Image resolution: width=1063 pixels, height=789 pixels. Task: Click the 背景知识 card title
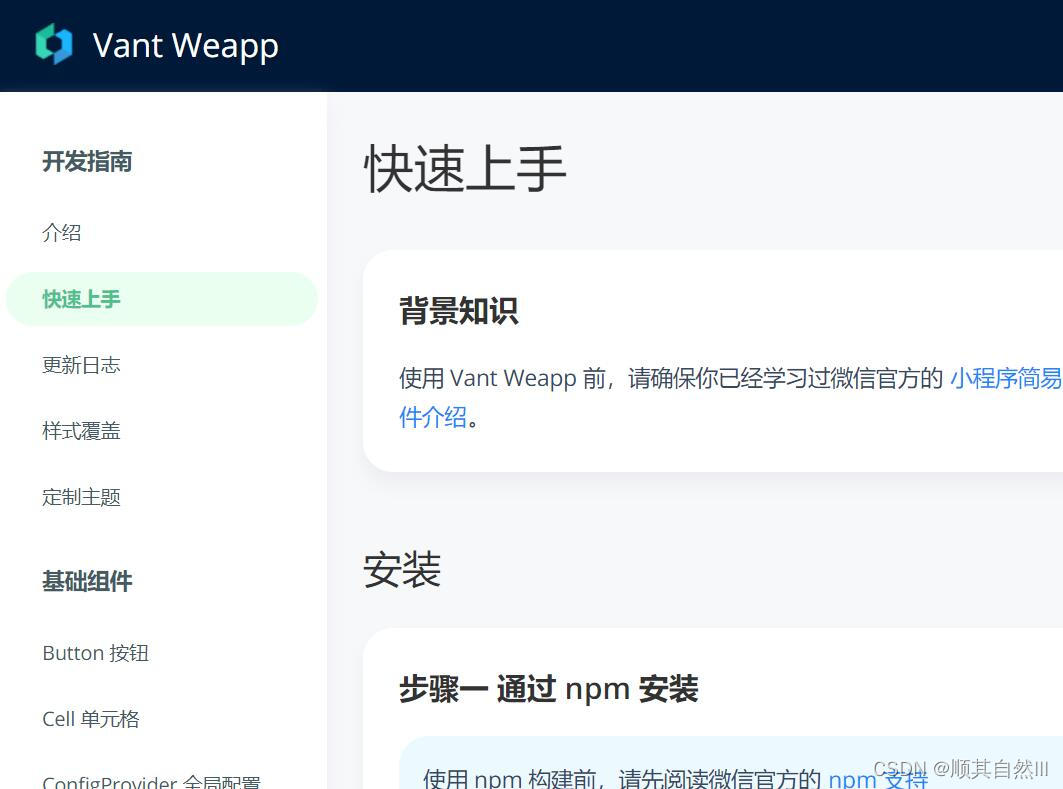click(458, 311)
